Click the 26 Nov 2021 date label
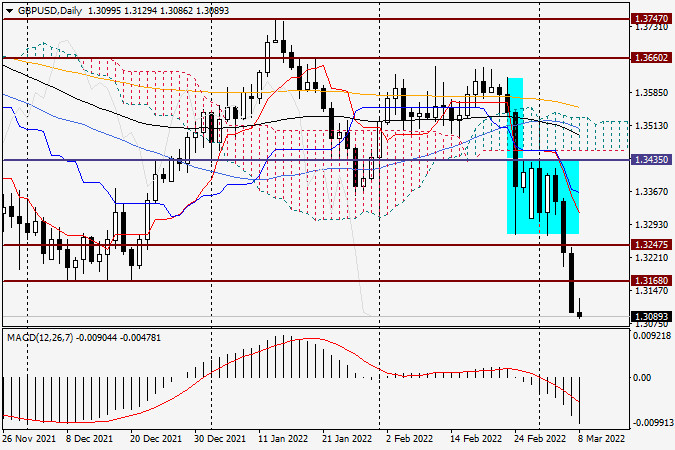Screen dimensions: 675x450 pos(29,439)
